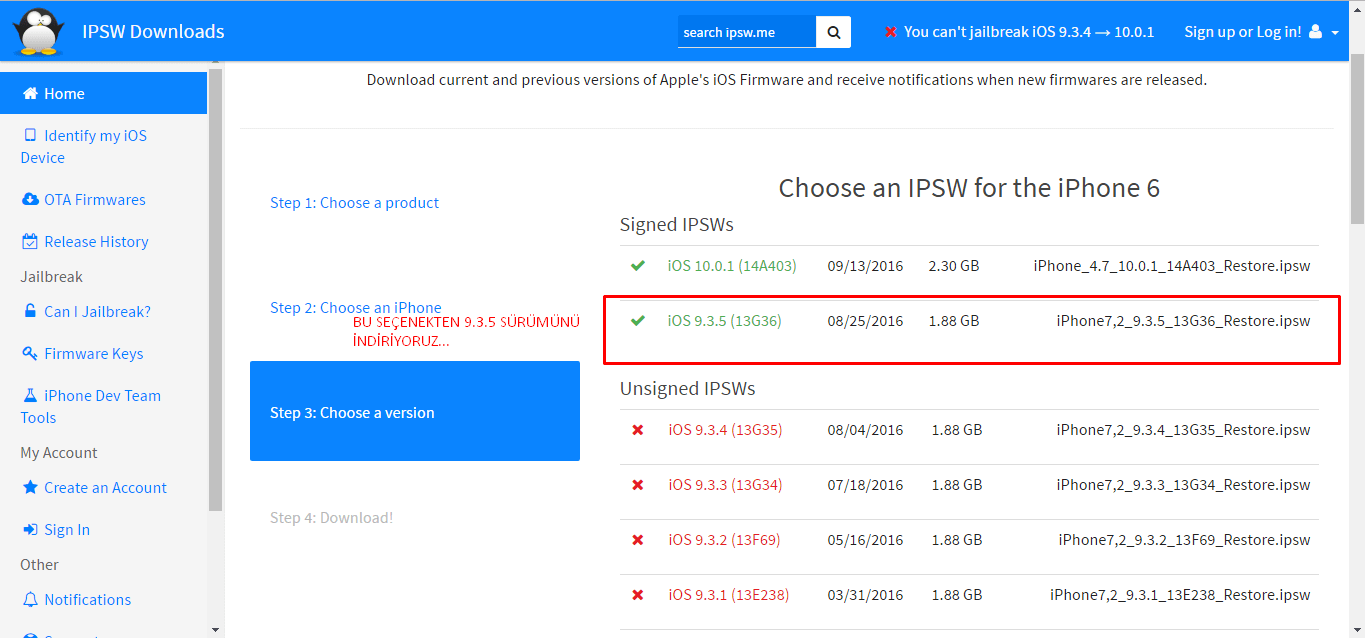Go back to Step 2: Choose an iPhone
This screenshot has width=1365, height=638.
356,308
